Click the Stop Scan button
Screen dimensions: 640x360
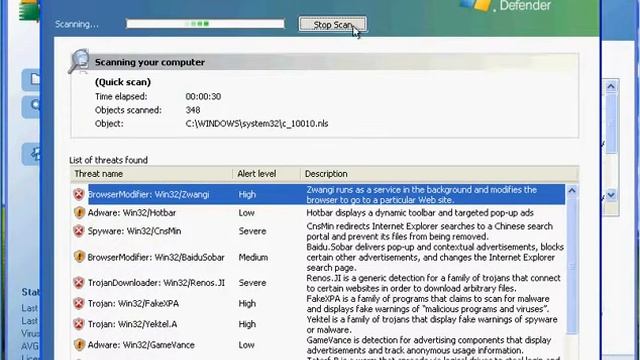tap(332, 24)
